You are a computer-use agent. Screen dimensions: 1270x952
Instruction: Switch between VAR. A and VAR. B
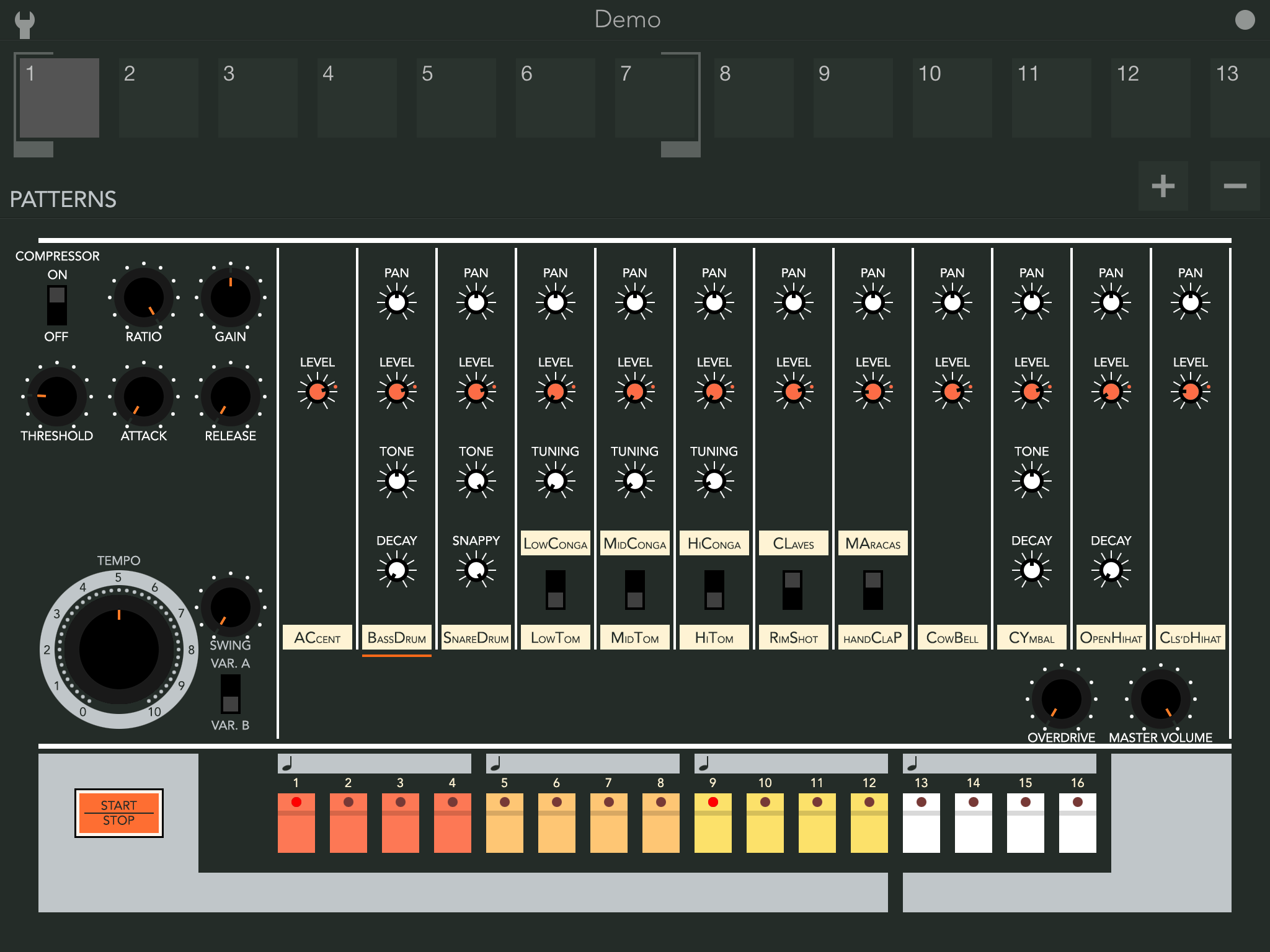click(229, 692)
